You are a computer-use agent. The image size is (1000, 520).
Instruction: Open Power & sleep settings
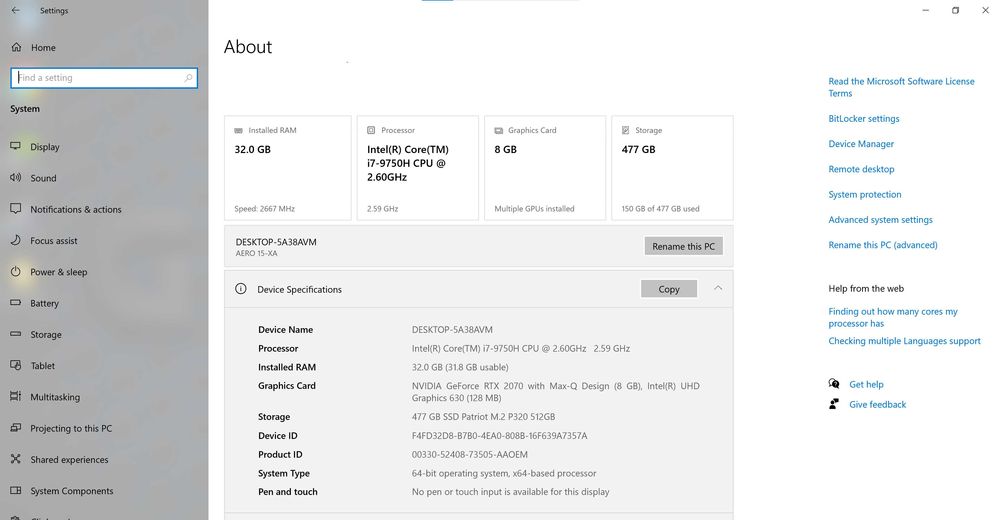(59, 272)
